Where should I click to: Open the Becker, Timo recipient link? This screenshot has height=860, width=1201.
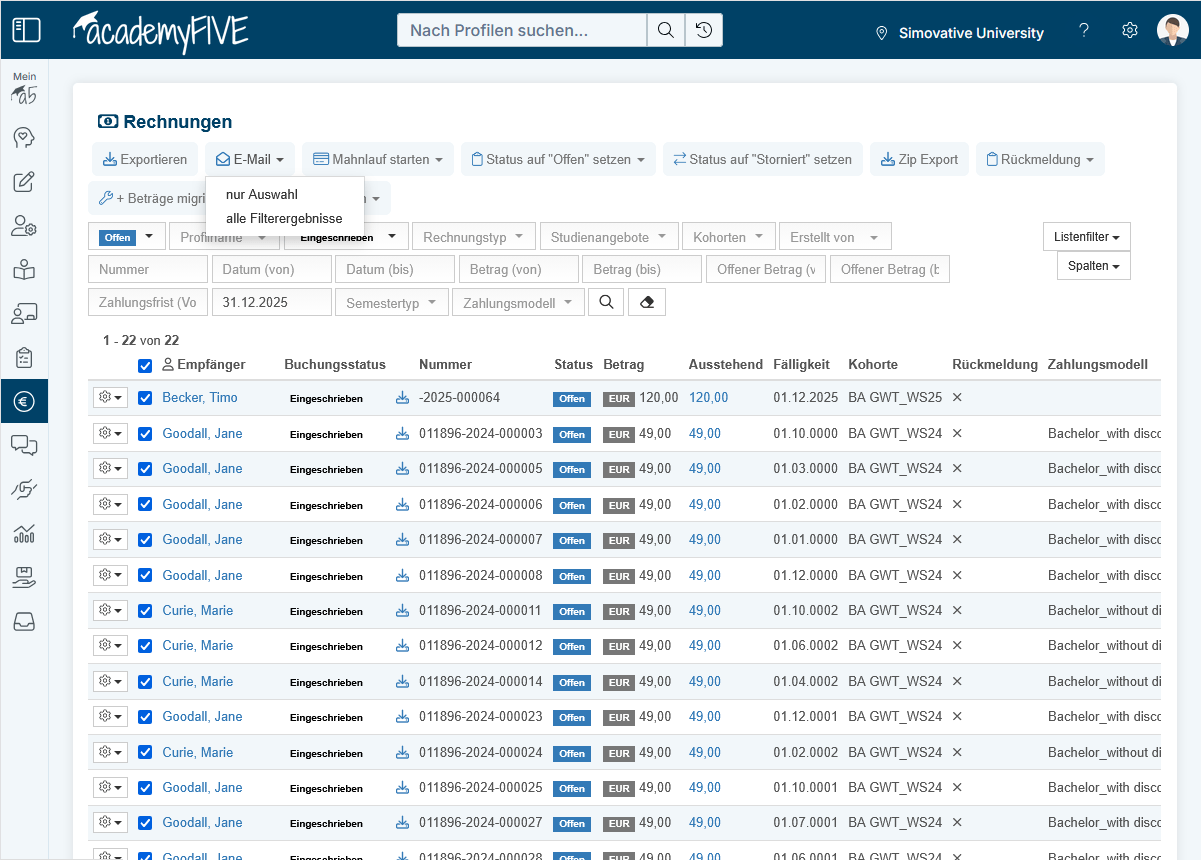(x=200, y=398)
